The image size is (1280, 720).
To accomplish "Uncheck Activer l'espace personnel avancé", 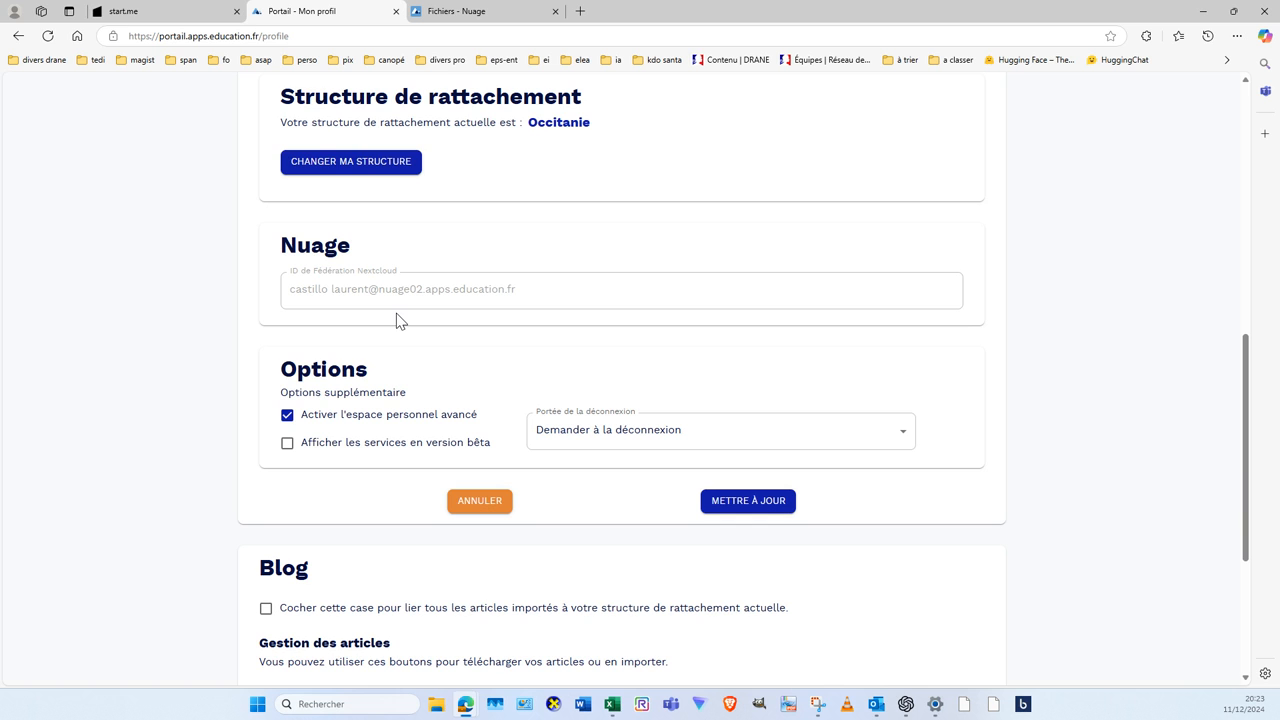I will click(x=288, y=415).
